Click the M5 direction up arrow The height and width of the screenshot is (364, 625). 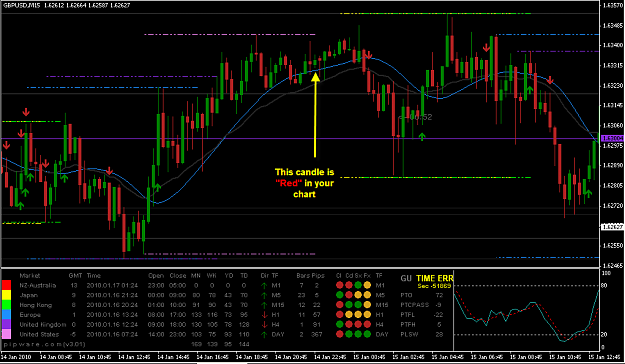click(x=264, y=295)
